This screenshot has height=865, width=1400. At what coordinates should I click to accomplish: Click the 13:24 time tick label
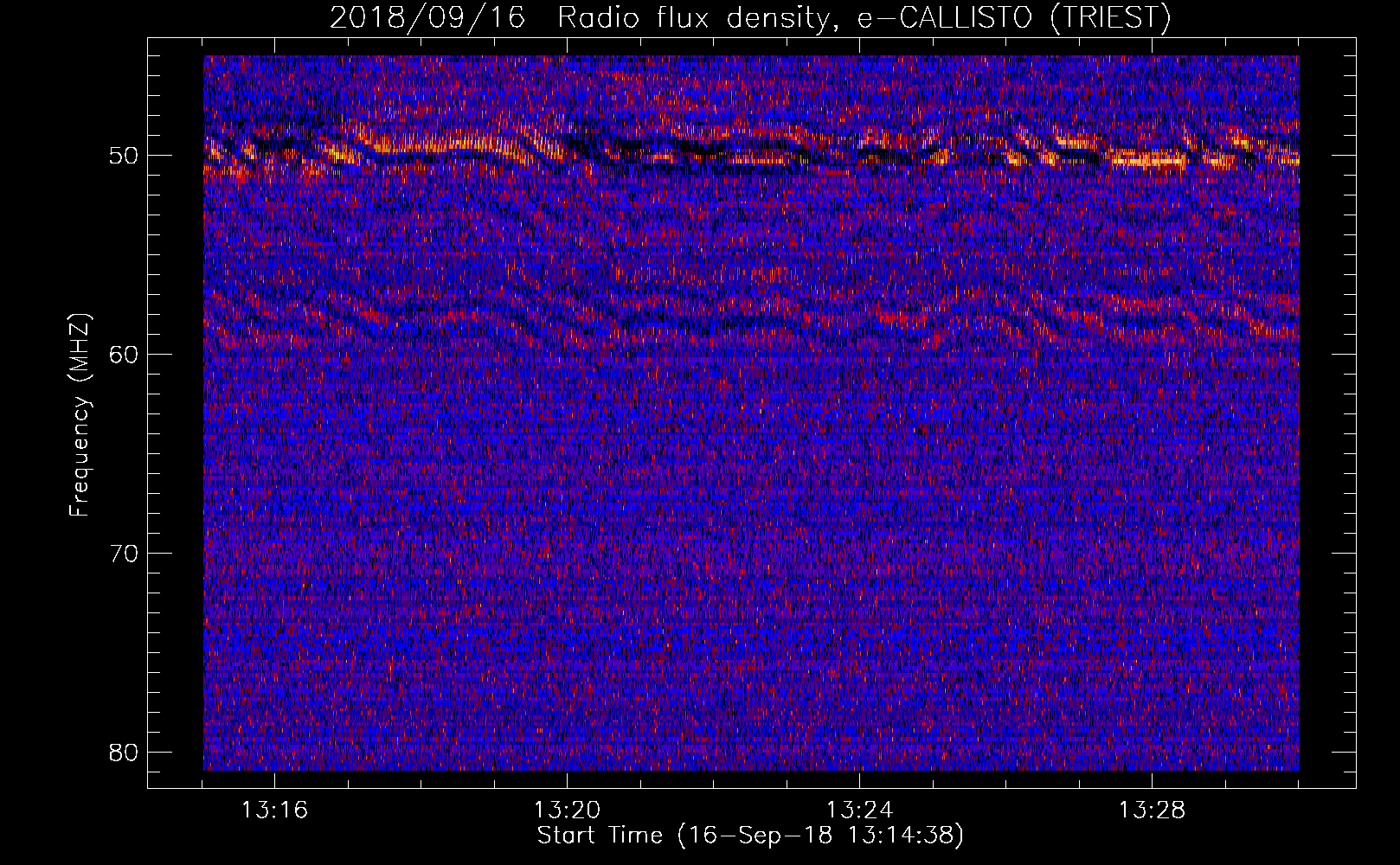click(859, 811)
